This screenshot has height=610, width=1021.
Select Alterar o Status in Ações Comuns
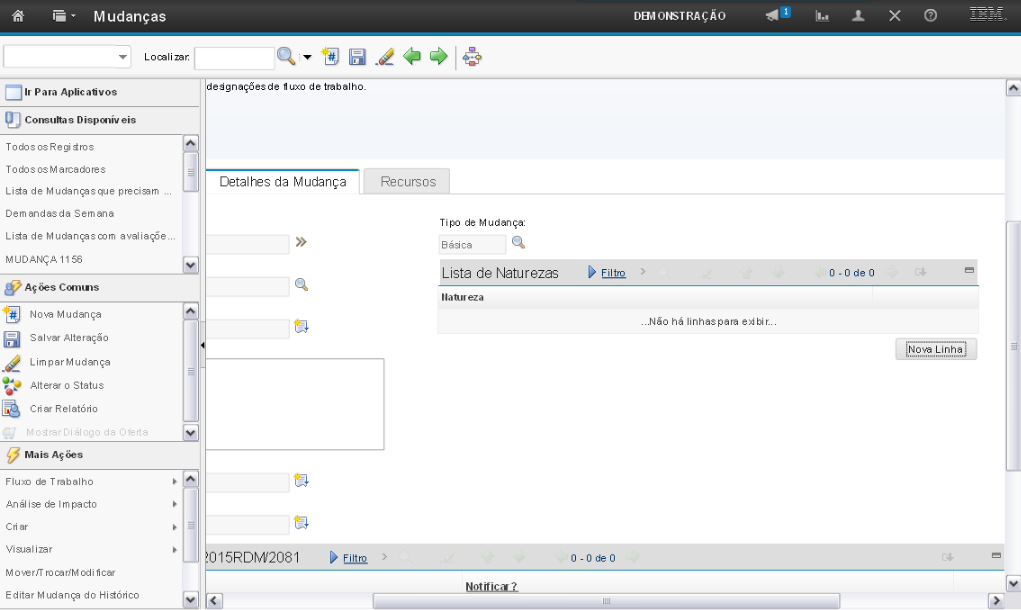66,385
